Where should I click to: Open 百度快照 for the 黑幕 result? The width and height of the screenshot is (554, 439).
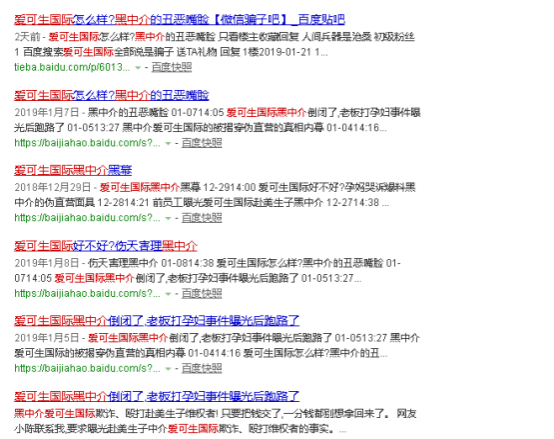[x=202, y=218]
